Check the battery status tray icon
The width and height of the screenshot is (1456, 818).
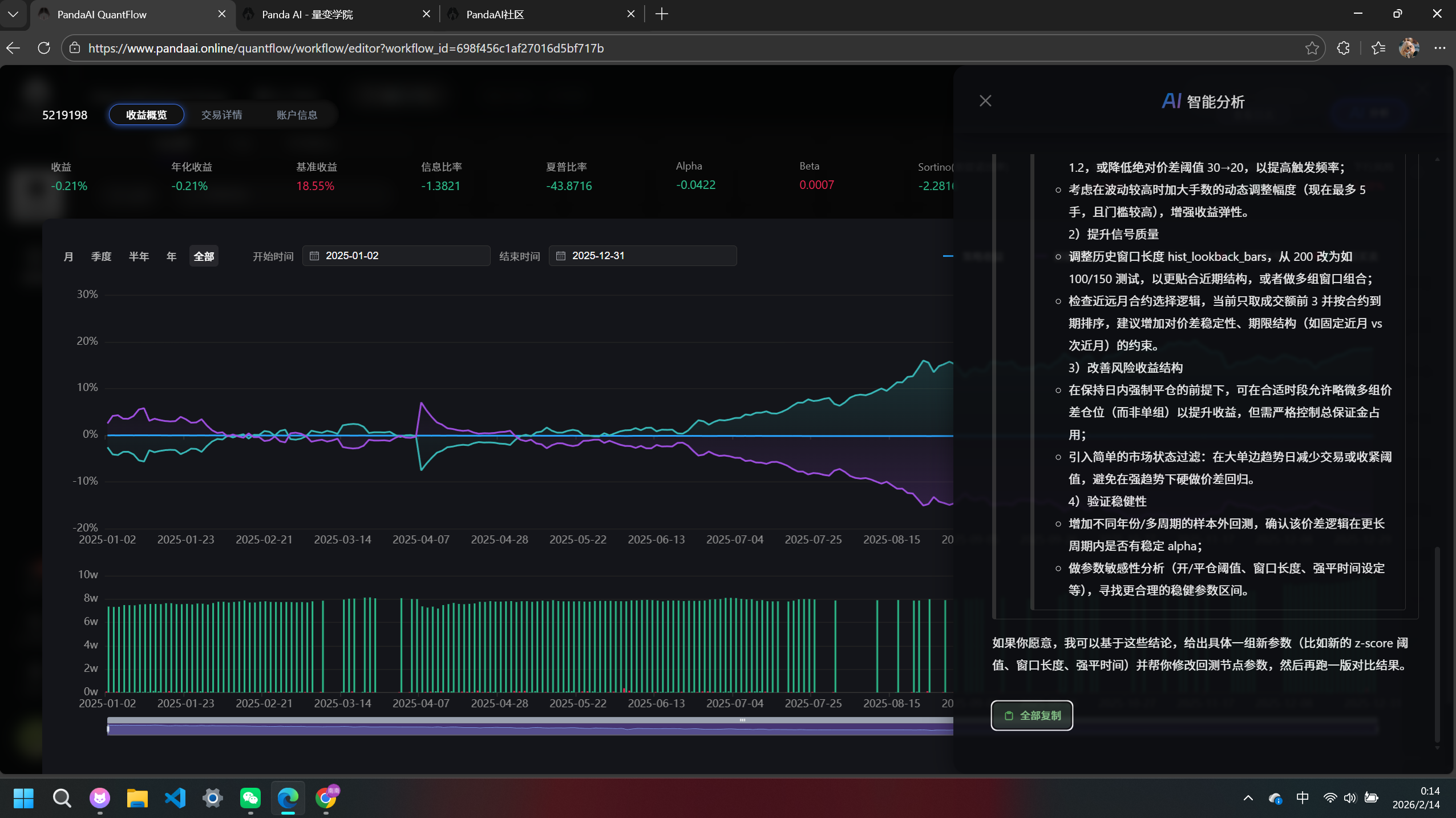pyautogui.click(x=1372, y=798)
